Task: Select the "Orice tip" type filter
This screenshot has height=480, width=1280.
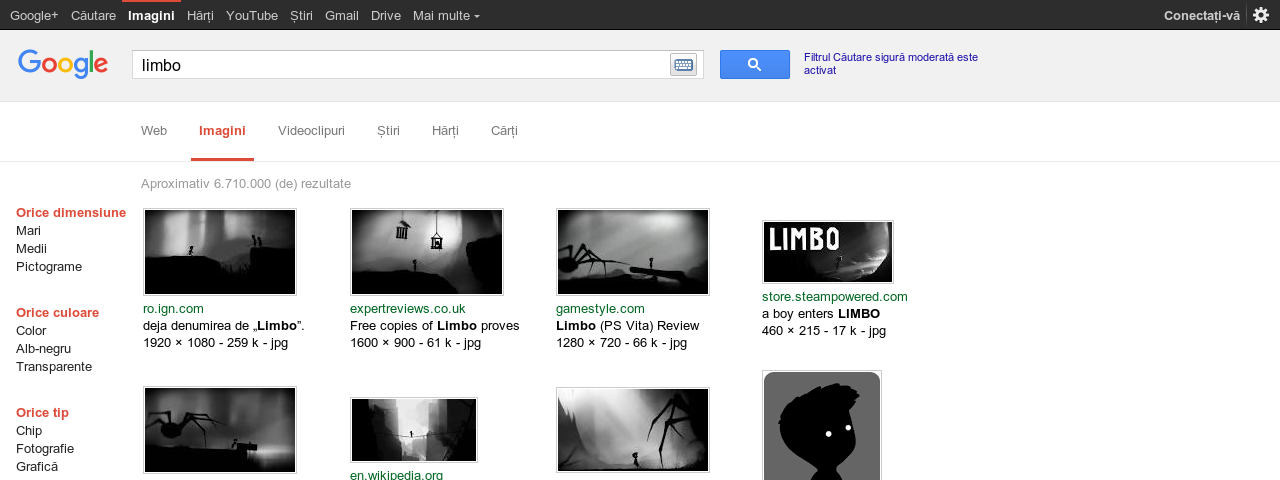Action: click(x=42, y=413)
